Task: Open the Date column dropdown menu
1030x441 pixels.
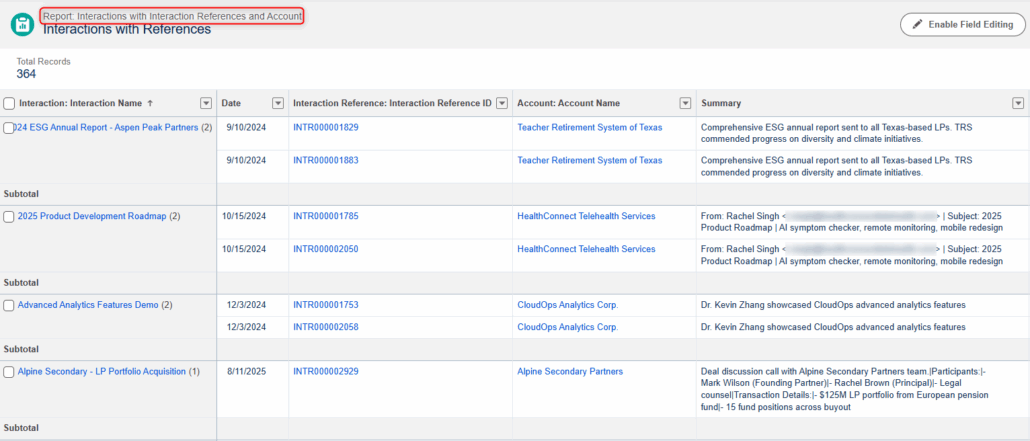Action: coord(278,103)
